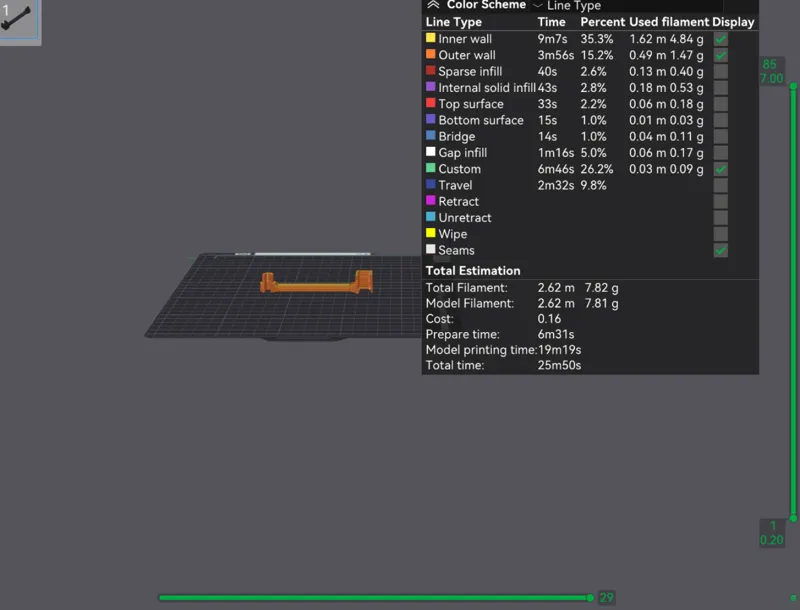Click the bottom handle of layer slider

[793, 518]
